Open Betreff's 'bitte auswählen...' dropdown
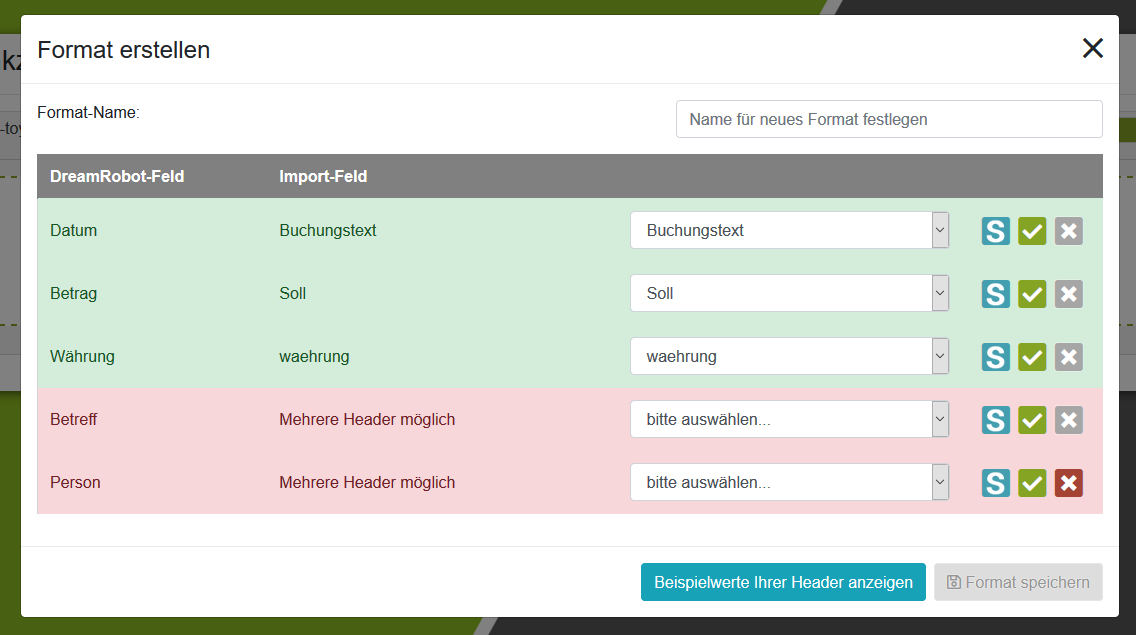The width and height of the screenshot is (1136, 635). 789,420
